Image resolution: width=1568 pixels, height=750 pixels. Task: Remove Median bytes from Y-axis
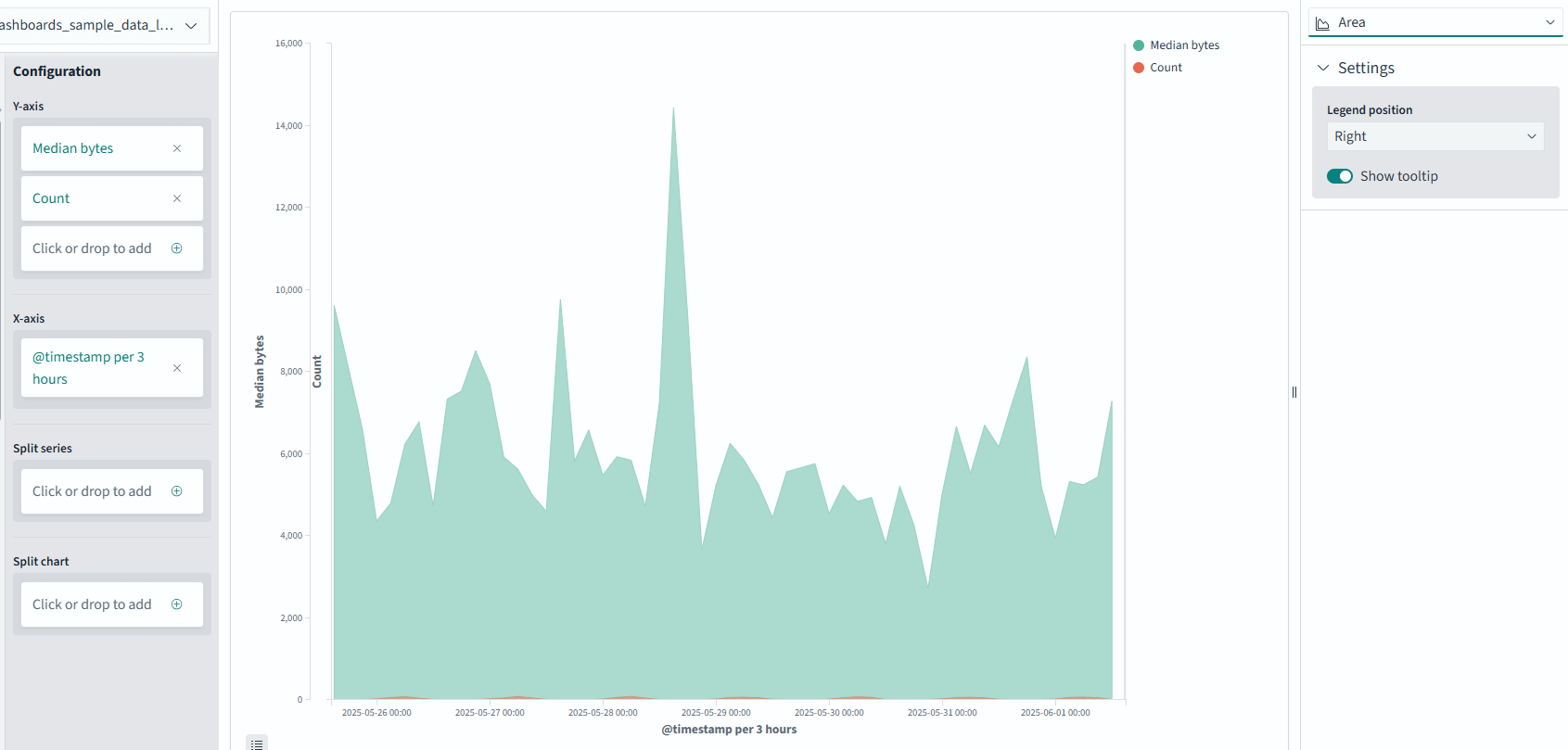pyautogui.click(x=177, y=148)
